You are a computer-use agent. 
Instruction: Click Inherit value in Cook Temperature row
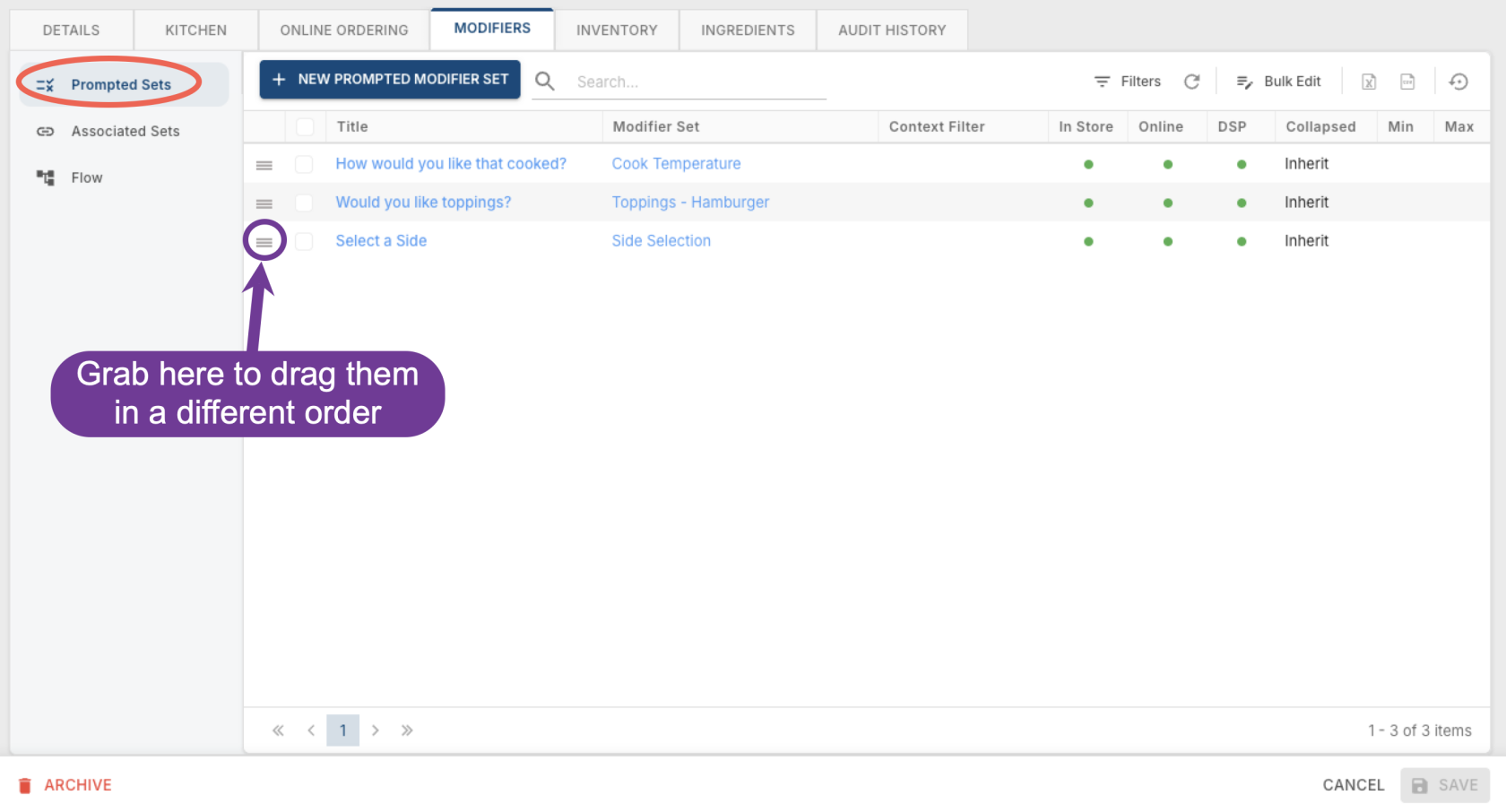point(1306,164)
